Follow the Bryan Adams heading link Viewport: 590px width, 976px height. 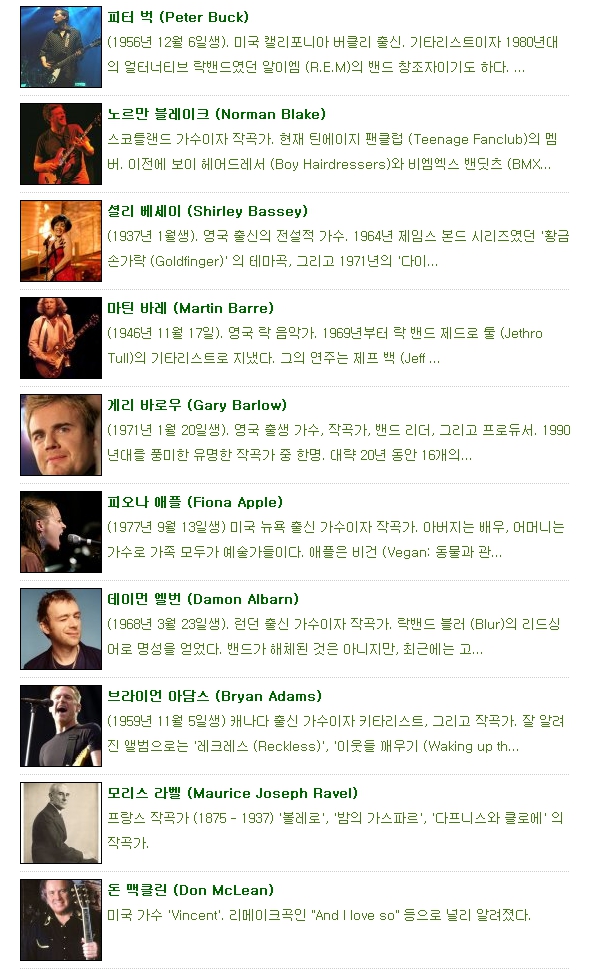(x=215, y=697)
